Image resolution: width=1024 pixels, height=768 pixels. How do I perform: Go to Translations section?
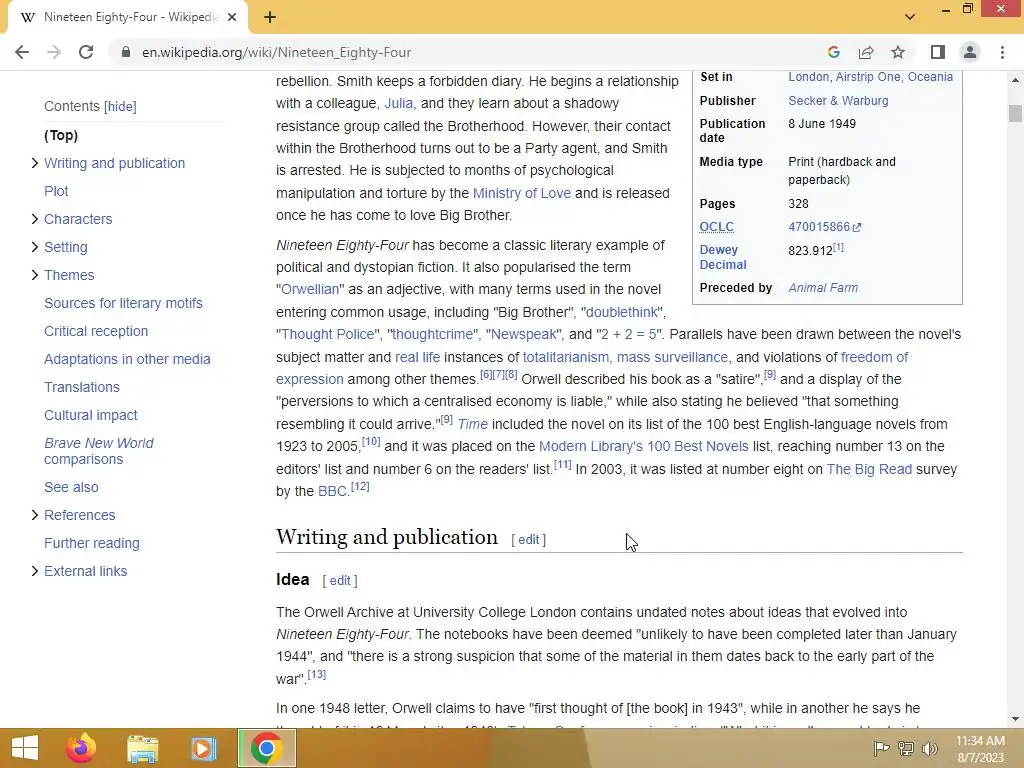pyautogui.click(x=82, y=387)
